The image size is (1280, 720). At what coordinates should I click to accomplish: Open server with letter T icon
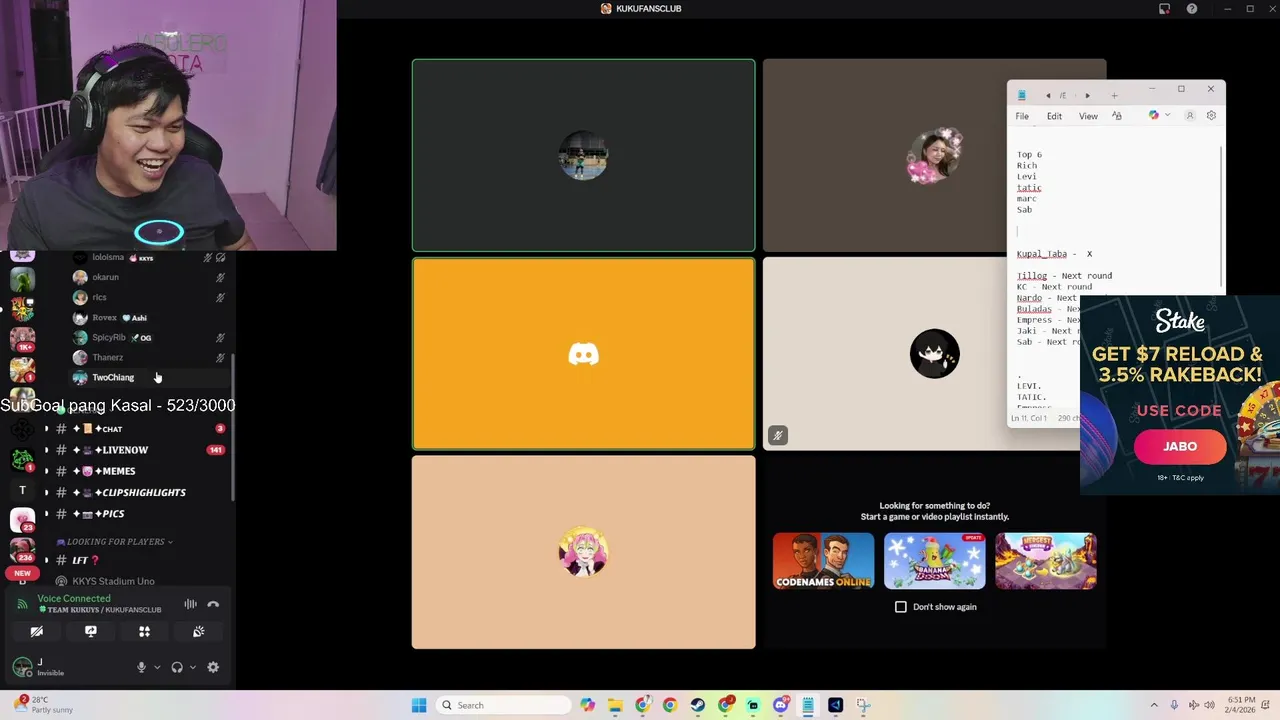(22, 490)
